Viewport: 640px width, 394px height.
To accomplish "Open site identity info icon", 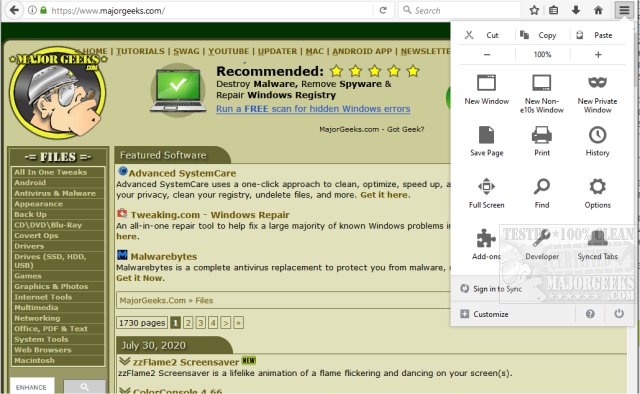I will (32, 10).
